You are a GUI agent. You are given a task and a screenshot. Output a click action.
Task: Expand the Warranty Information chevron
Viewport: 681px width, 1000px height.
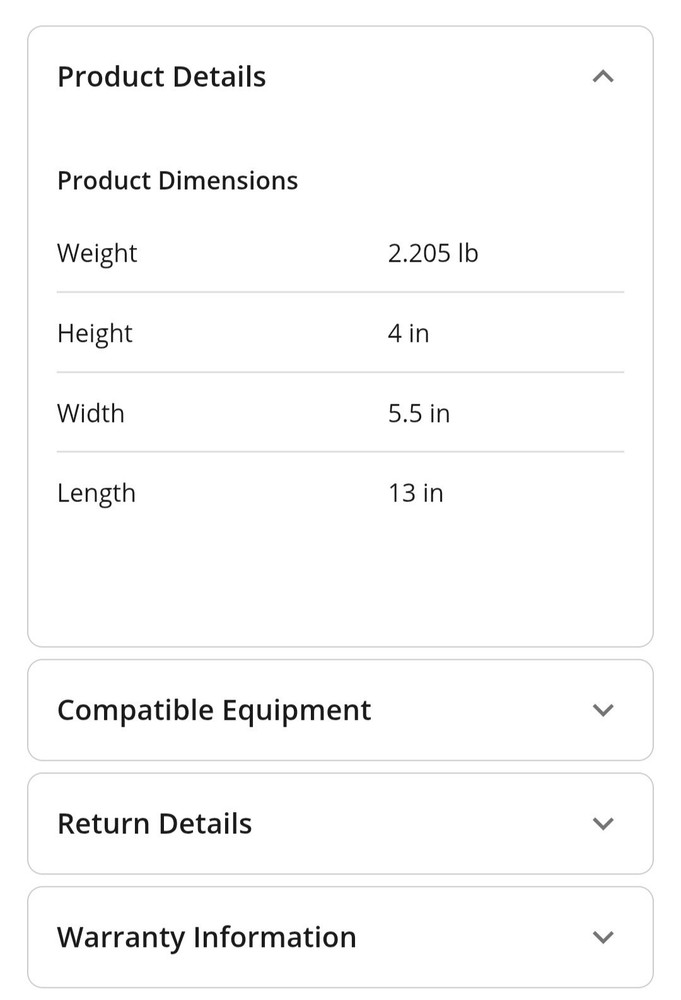click(602, 937)
